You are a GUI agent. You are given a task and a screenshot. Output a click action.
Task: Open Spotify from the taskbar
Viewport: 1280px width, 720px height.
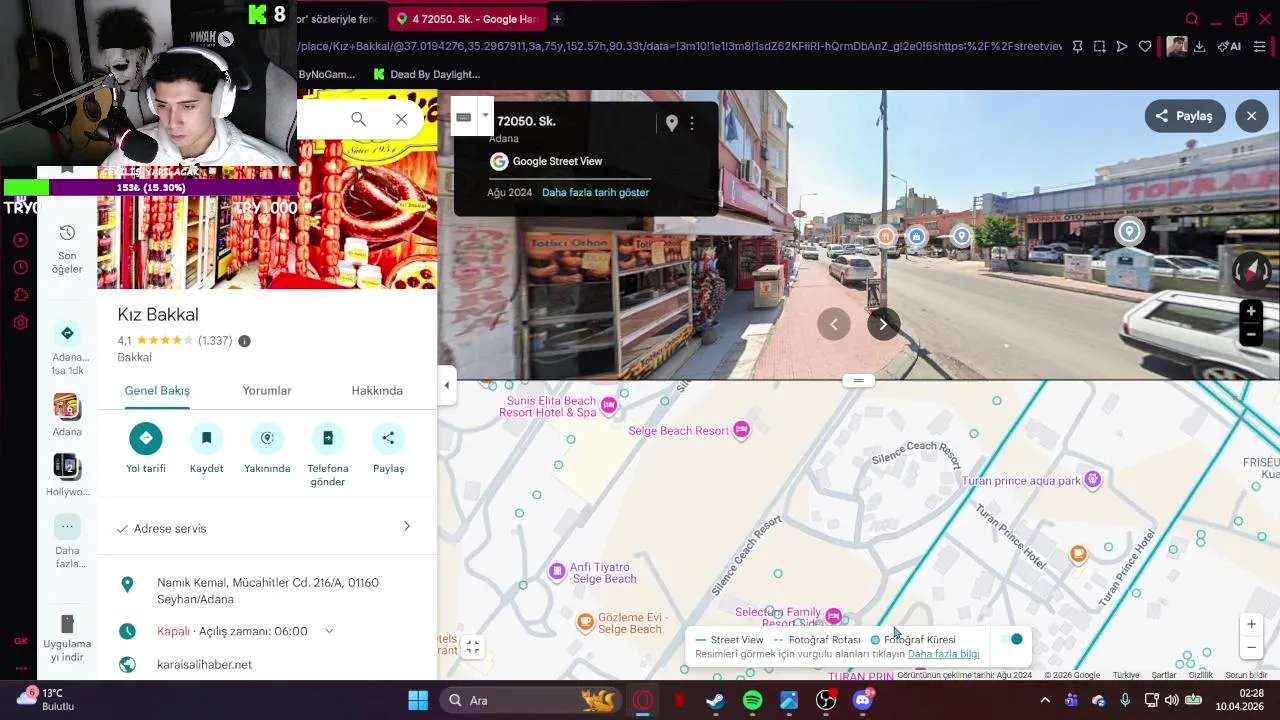[x=752, y=700]
